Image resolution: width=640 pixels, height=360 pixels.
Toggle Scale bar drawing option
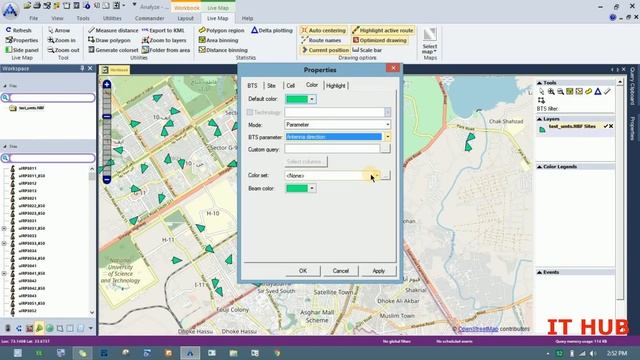(367, 50)
